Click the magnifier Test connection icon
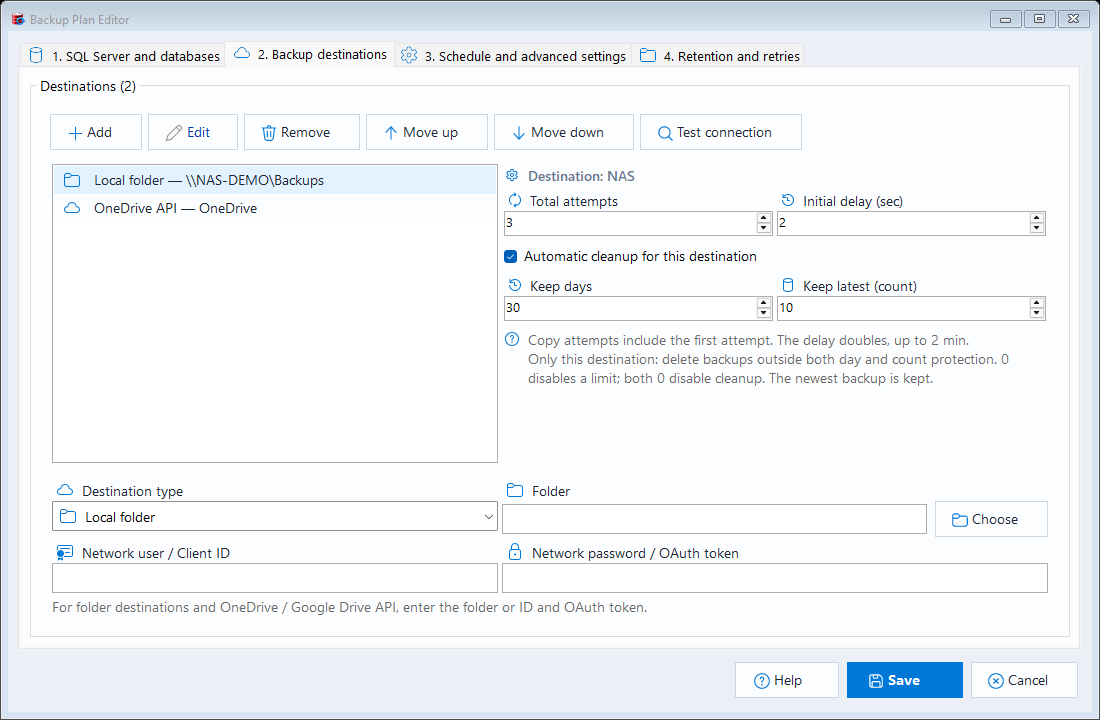The image size is (1100, 720). [x=664, y=133]
